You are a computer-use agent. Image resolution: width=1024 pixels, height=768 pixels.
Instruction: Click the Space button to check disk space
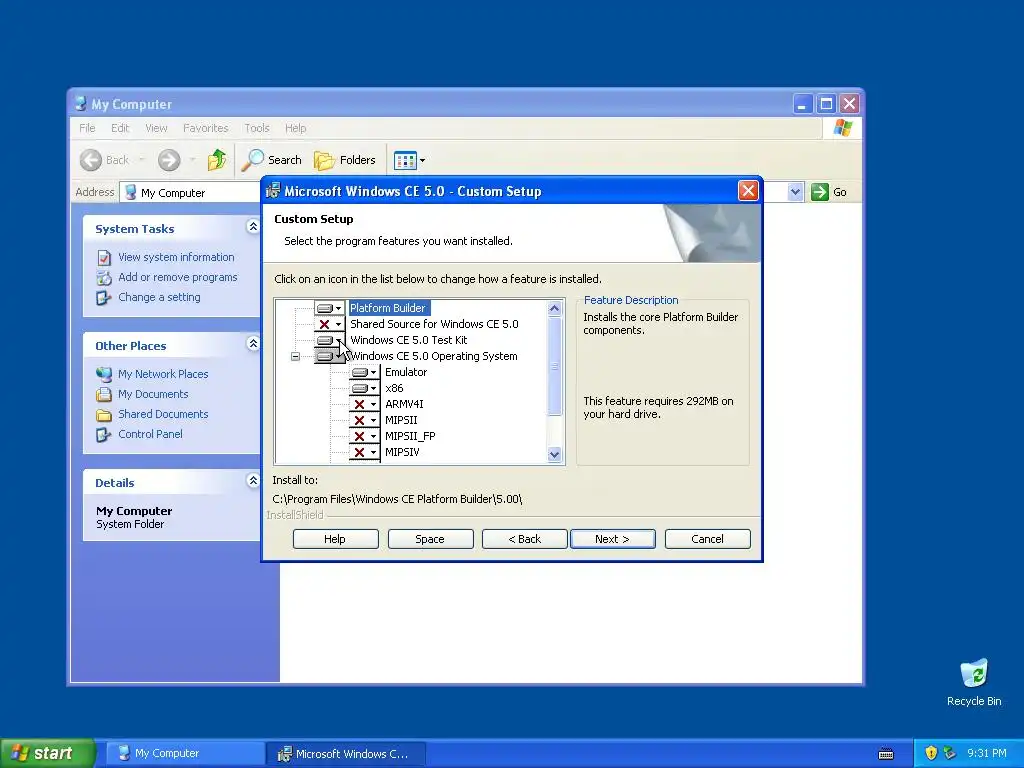click(430, 539)
